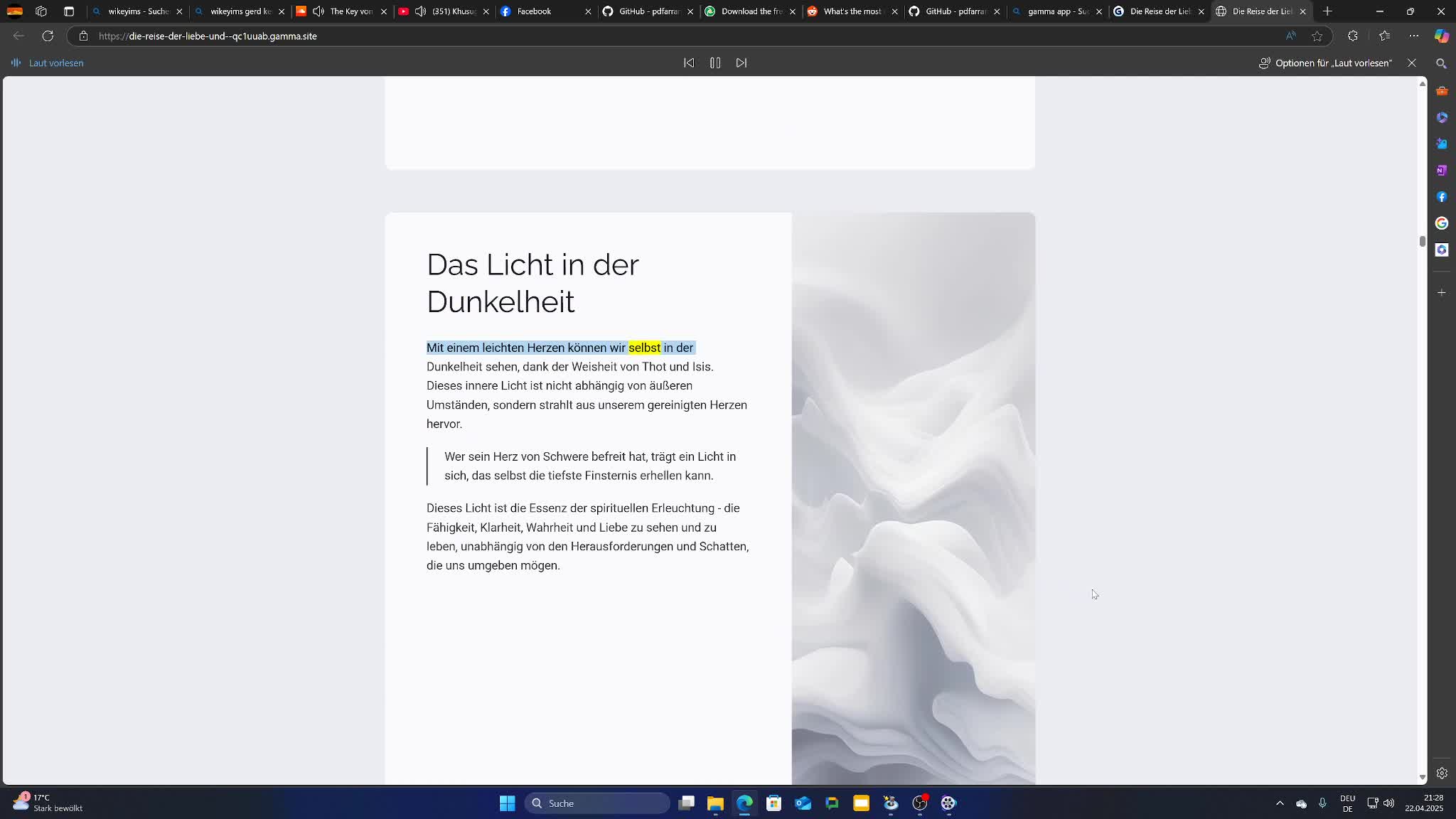Viewport: 1456px width, 819px height.
Task: Mute The Key von tab audio
Action: 318,11
